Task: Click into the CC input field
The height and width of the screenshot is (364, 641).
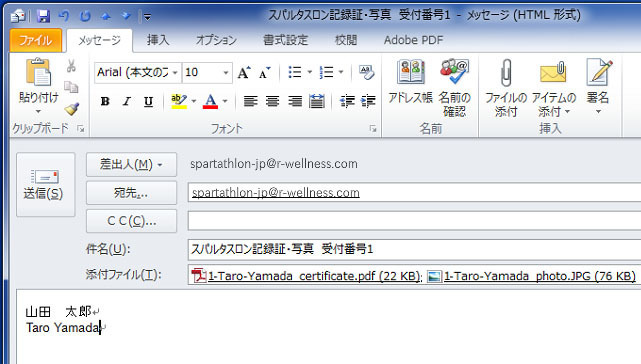Action: (x=414, y=221)
